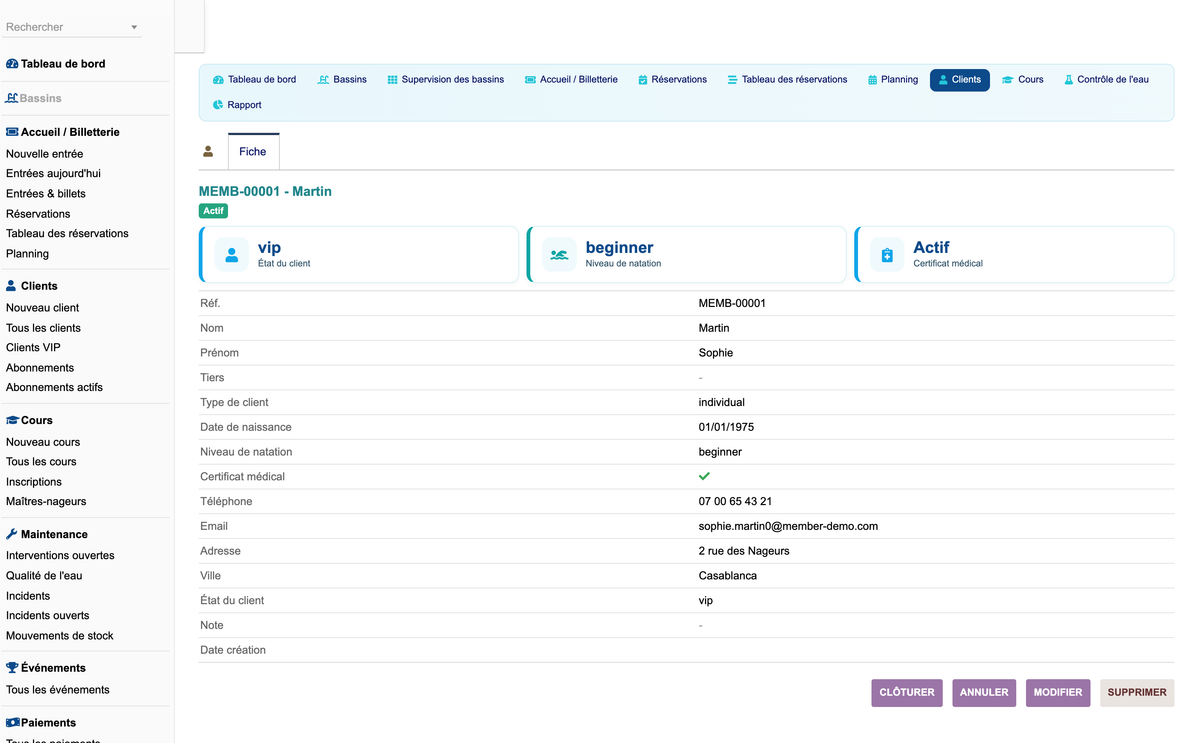Click the Paiements money icon in sidebar

[12, 722]
